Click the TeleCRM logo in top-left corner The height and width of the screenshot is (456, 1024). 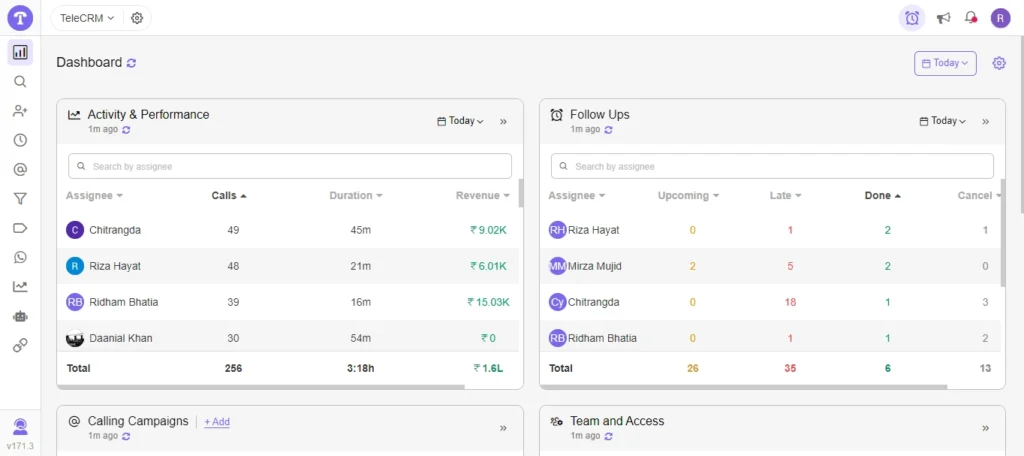[x=20, y=18]
